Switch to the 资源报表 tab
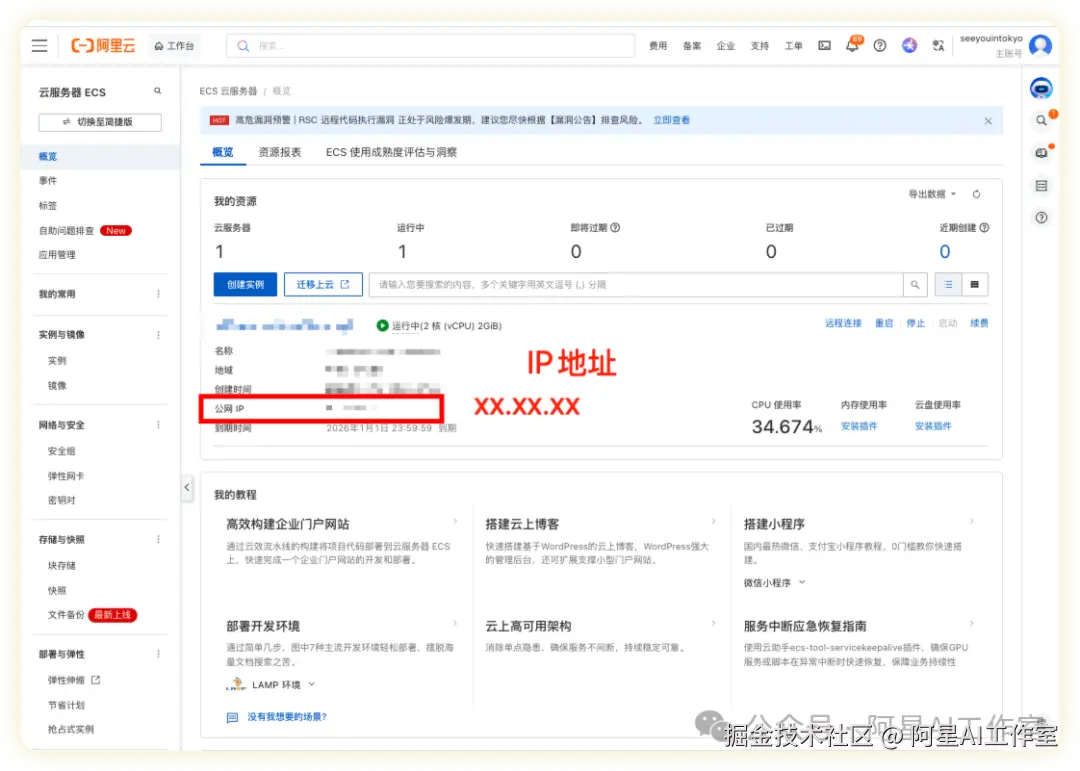Viewport: 1080px width, 771px height. coord(280,152)
